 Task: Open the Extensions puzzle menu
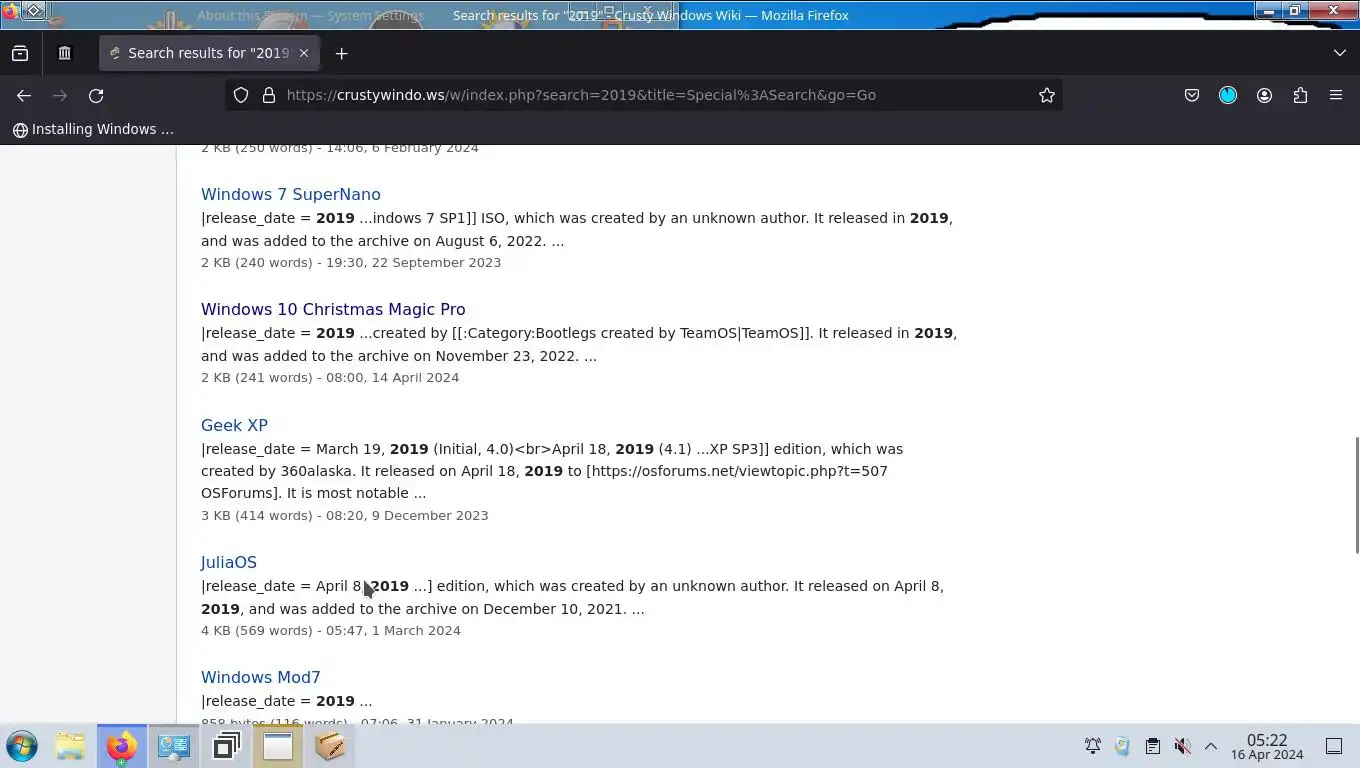point(1300,95)
